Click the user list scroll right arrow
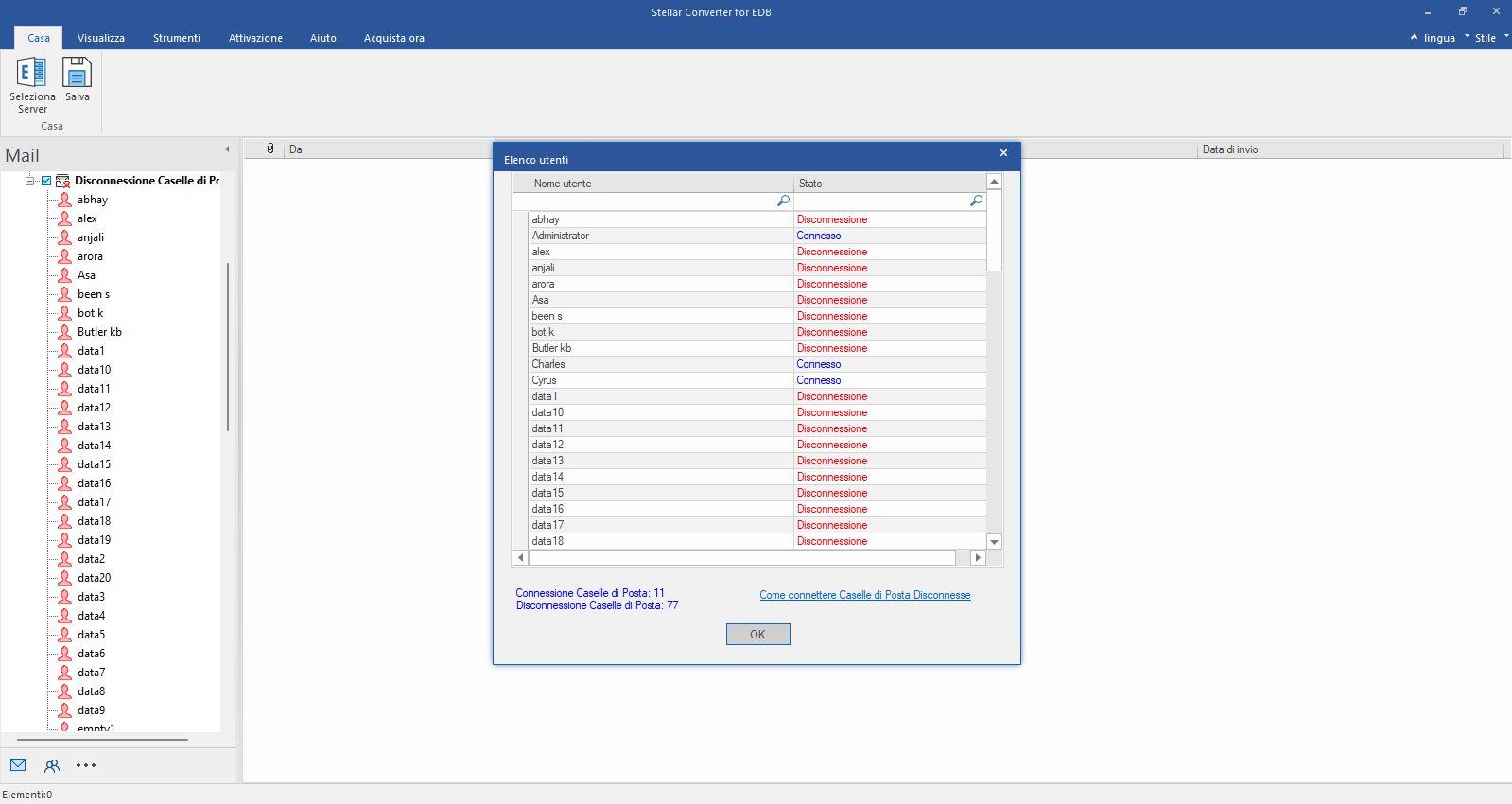Screen dimensions: 1512x804 (978, 558)
